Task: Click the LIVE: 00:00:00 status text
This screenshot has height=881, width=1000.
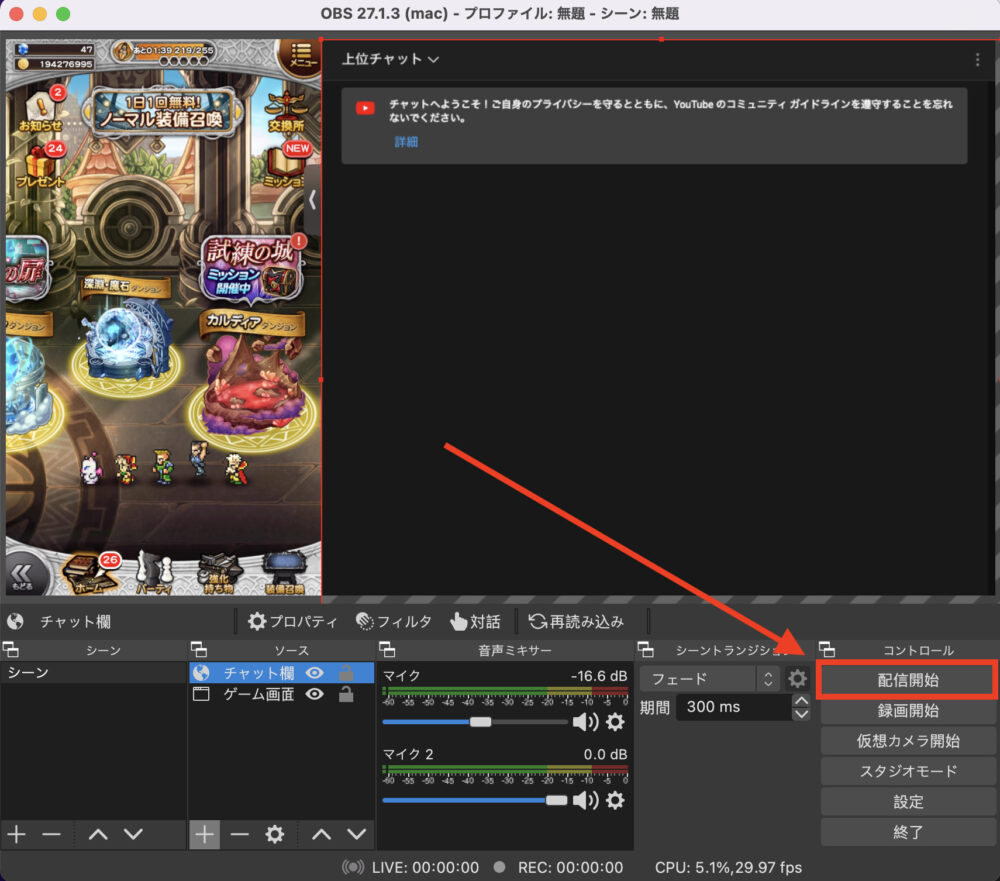Action: pos(425,868)
